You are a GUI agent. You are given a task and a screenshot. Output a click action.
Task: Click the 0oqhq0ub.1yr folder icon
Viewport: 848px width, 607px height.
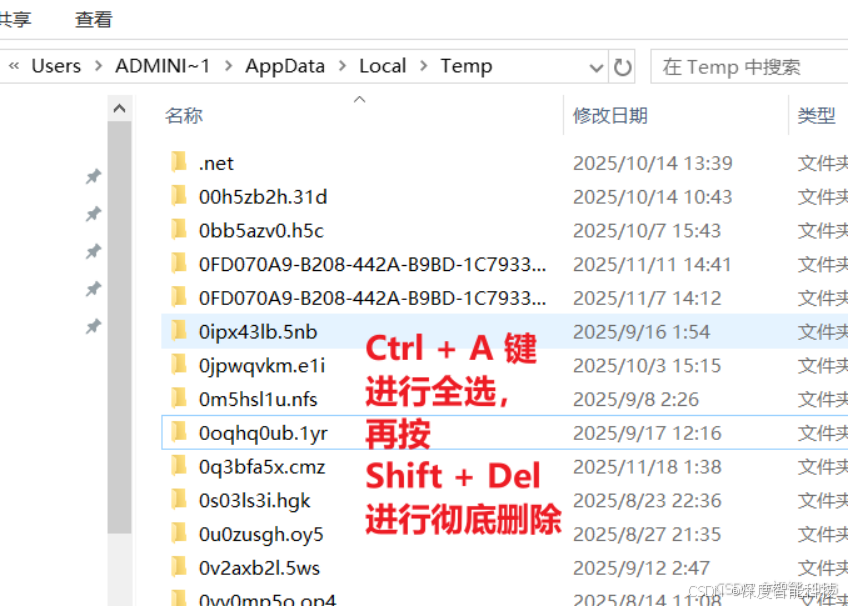[178, 432]
